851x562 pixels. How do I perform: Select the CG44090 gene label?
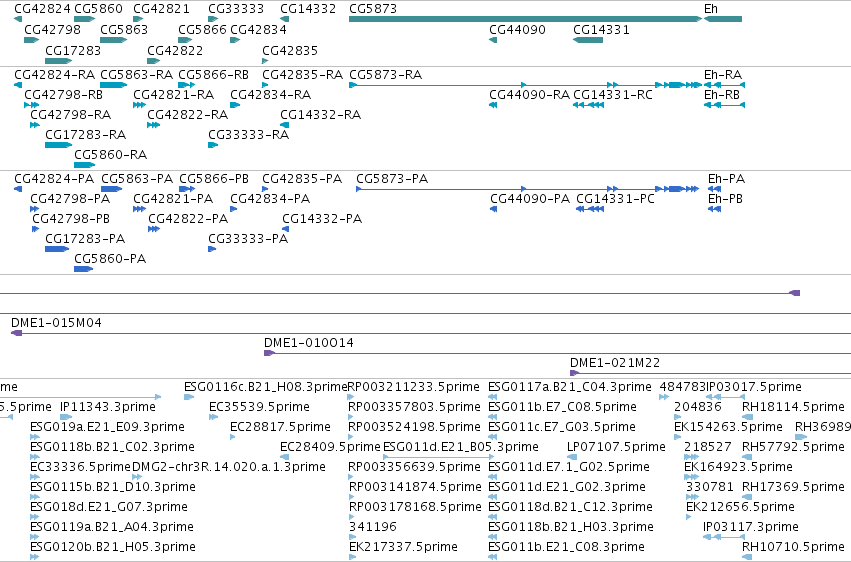(x=517, y=29)
